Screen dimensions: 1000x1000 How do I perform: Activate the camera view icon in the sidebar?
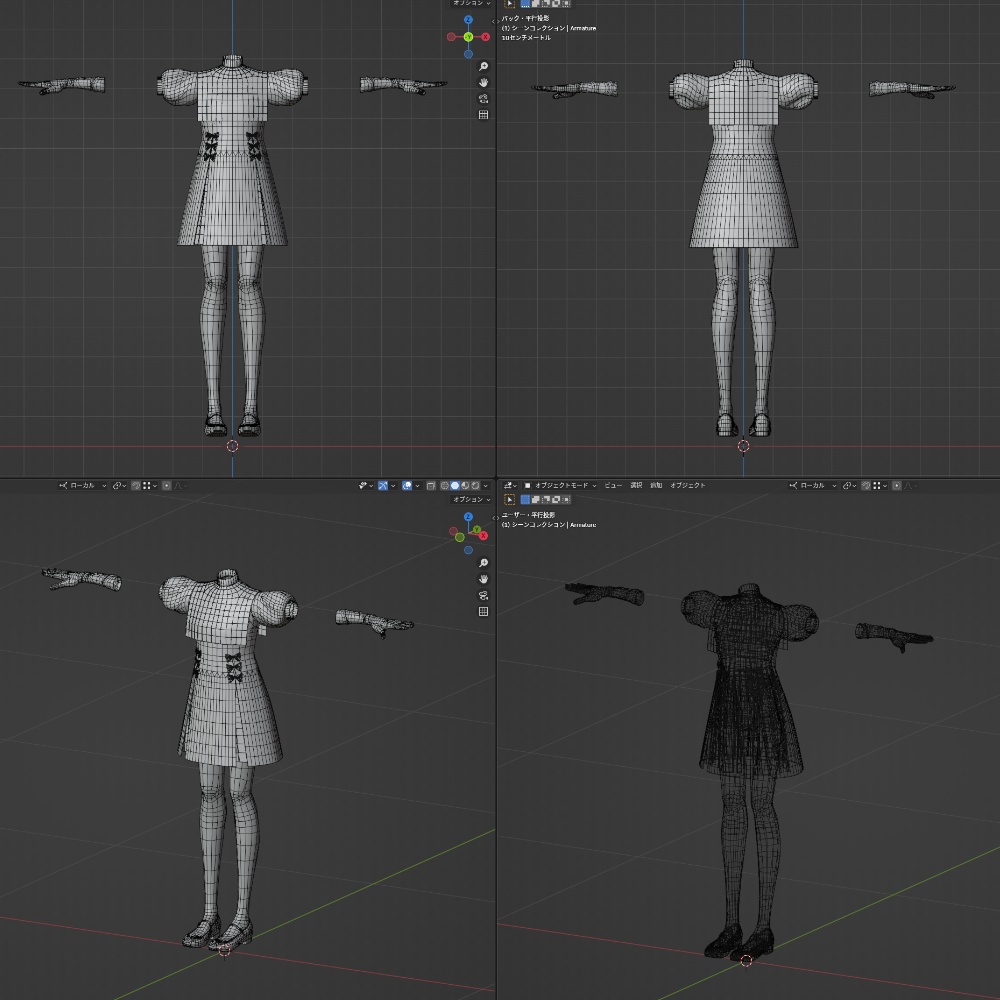[484, 98]
